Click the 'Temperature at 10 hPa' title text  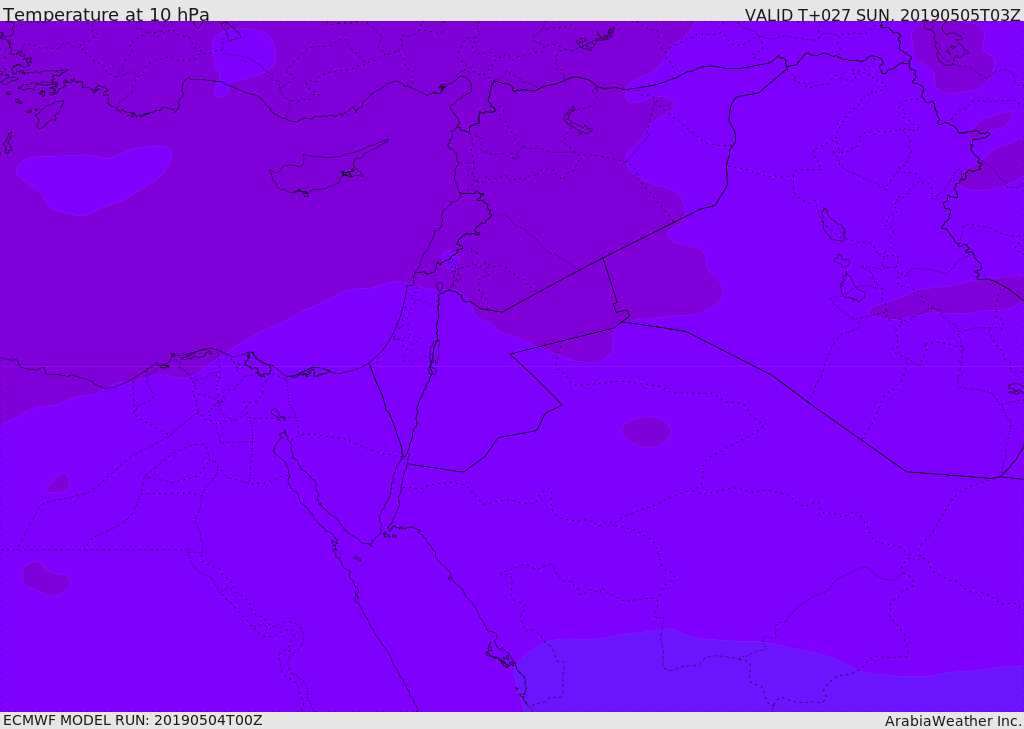click(106, 14)
